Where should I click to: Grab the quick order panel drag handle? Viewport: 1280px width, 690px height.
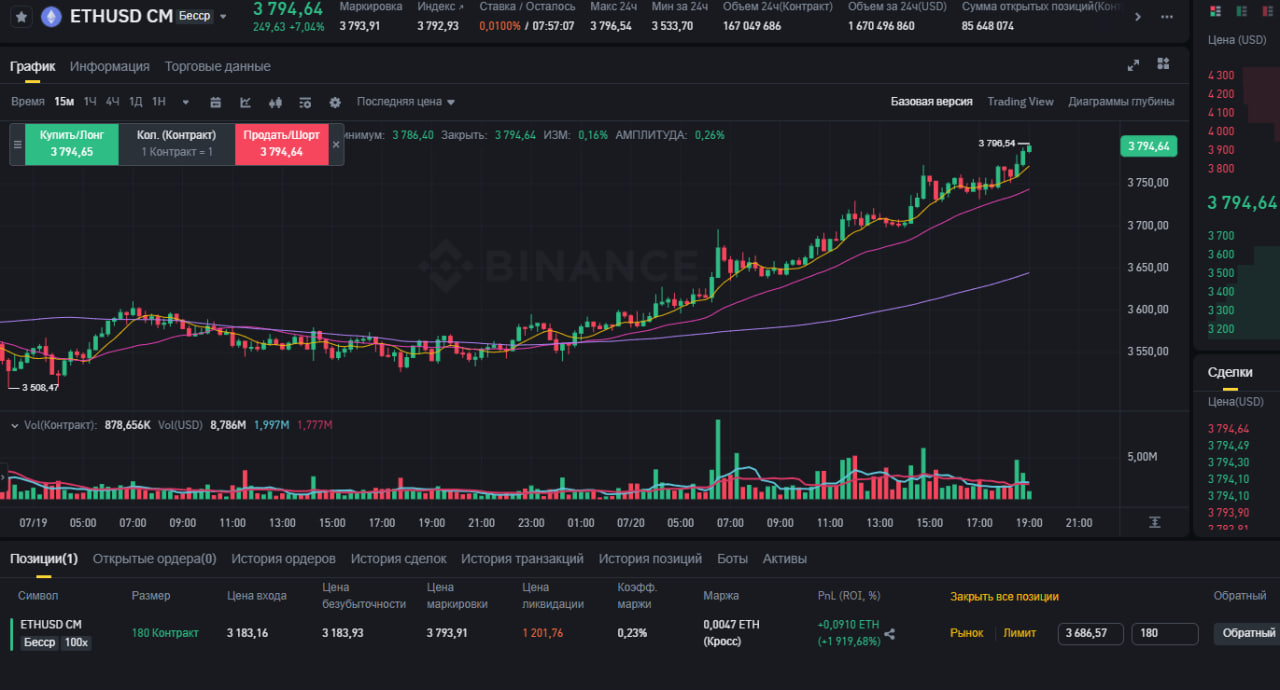point(17,144)
